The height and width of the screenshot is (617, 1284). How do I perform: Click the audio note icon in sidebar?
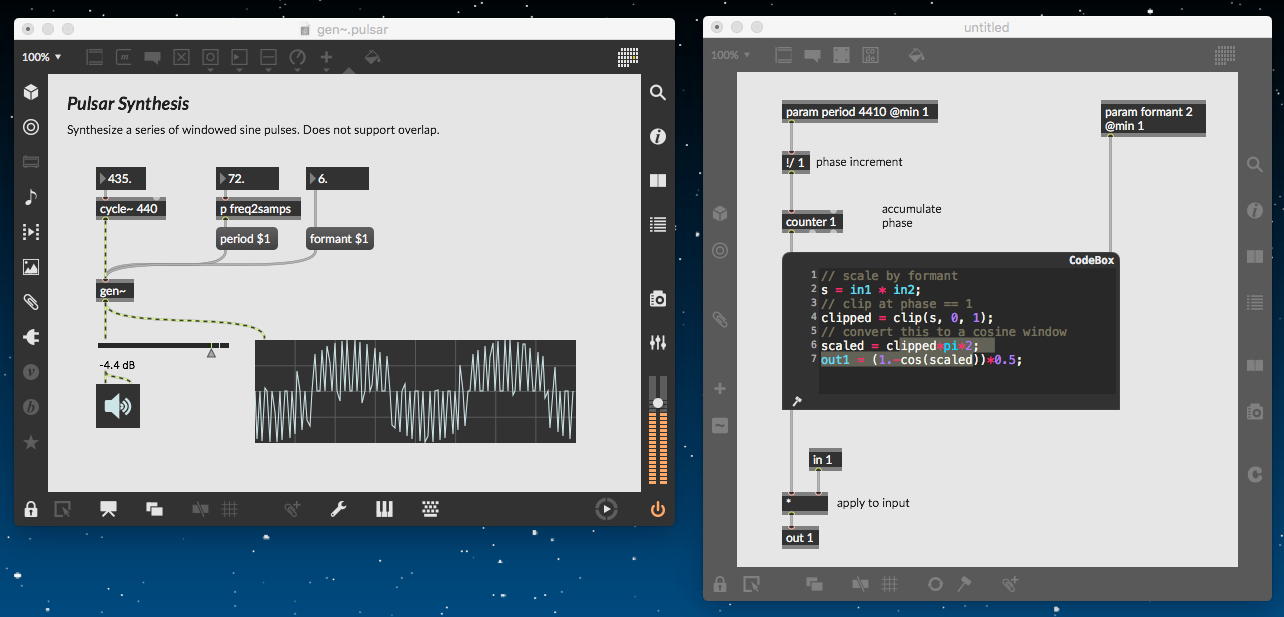click(31, 197)
